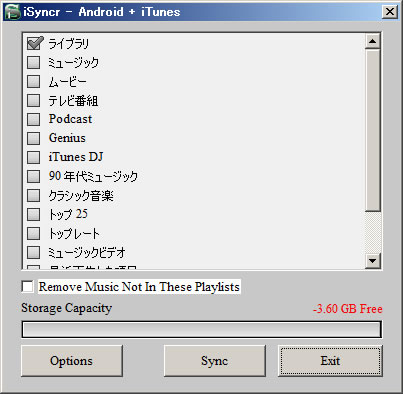Select the 90 年代ミュージック list label
The width and height of the screenshot is (403, 394).
[x=93, y=176]
